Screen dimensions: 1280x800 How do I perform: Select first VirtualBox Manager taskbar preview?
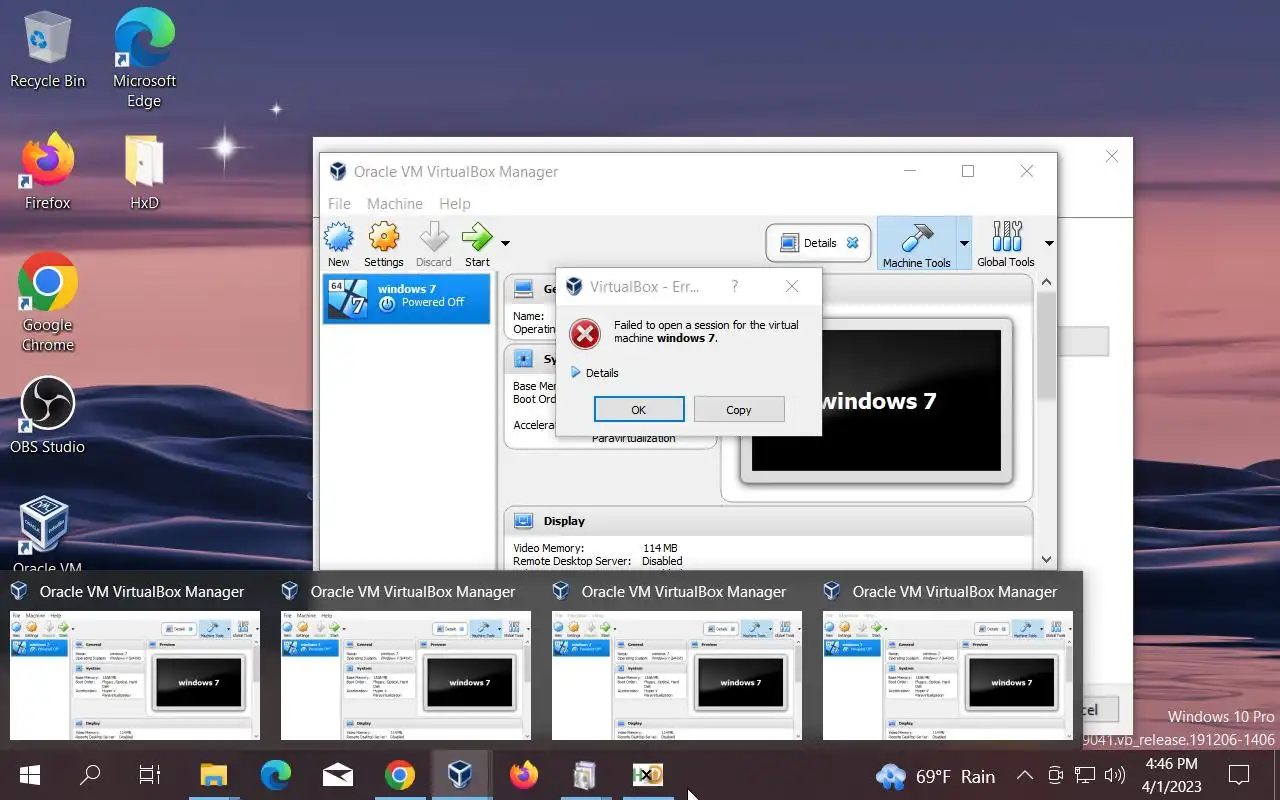(135, 660)
